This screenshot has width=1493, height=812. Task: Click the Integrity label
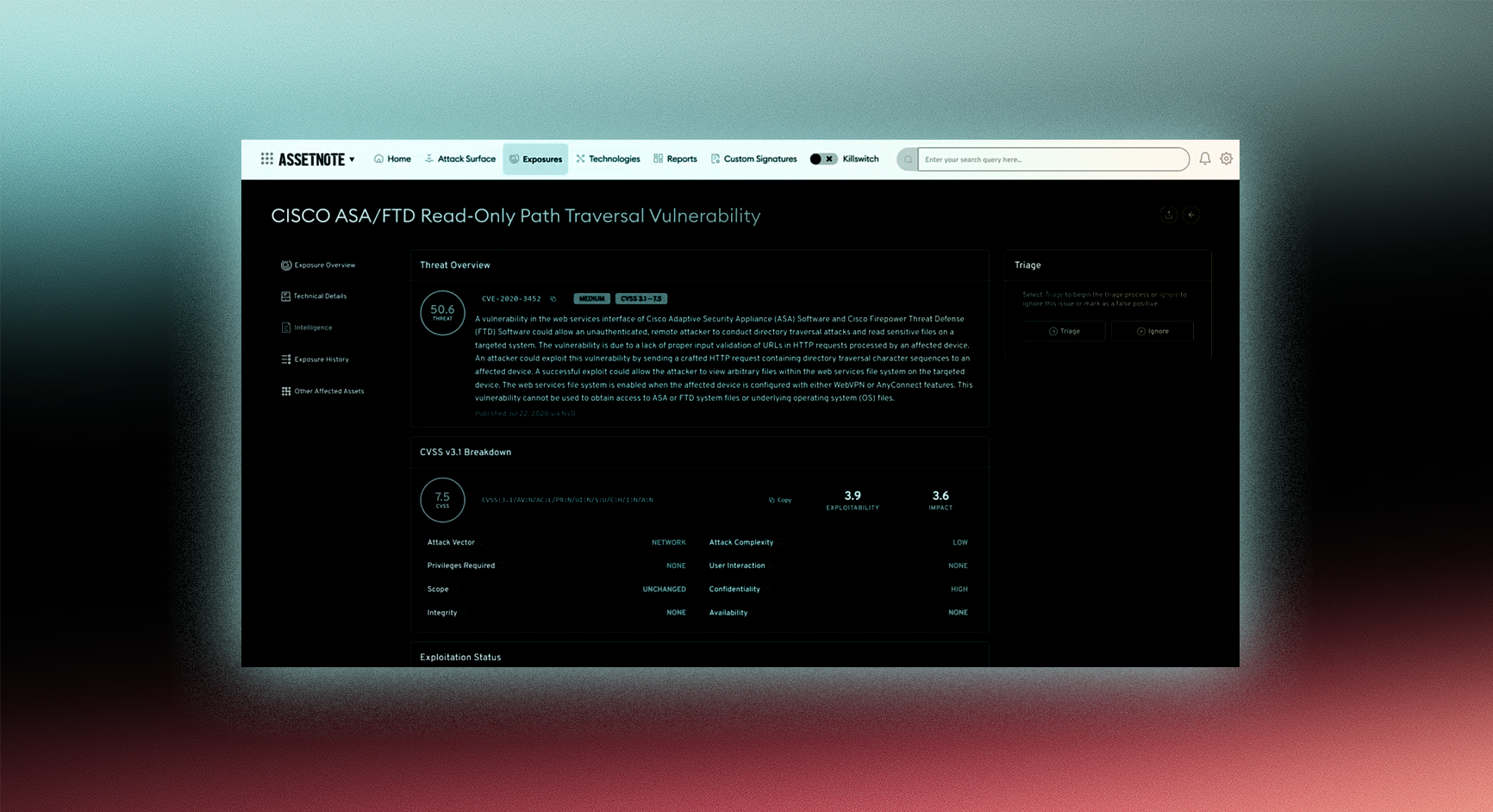tap(442, 613)
